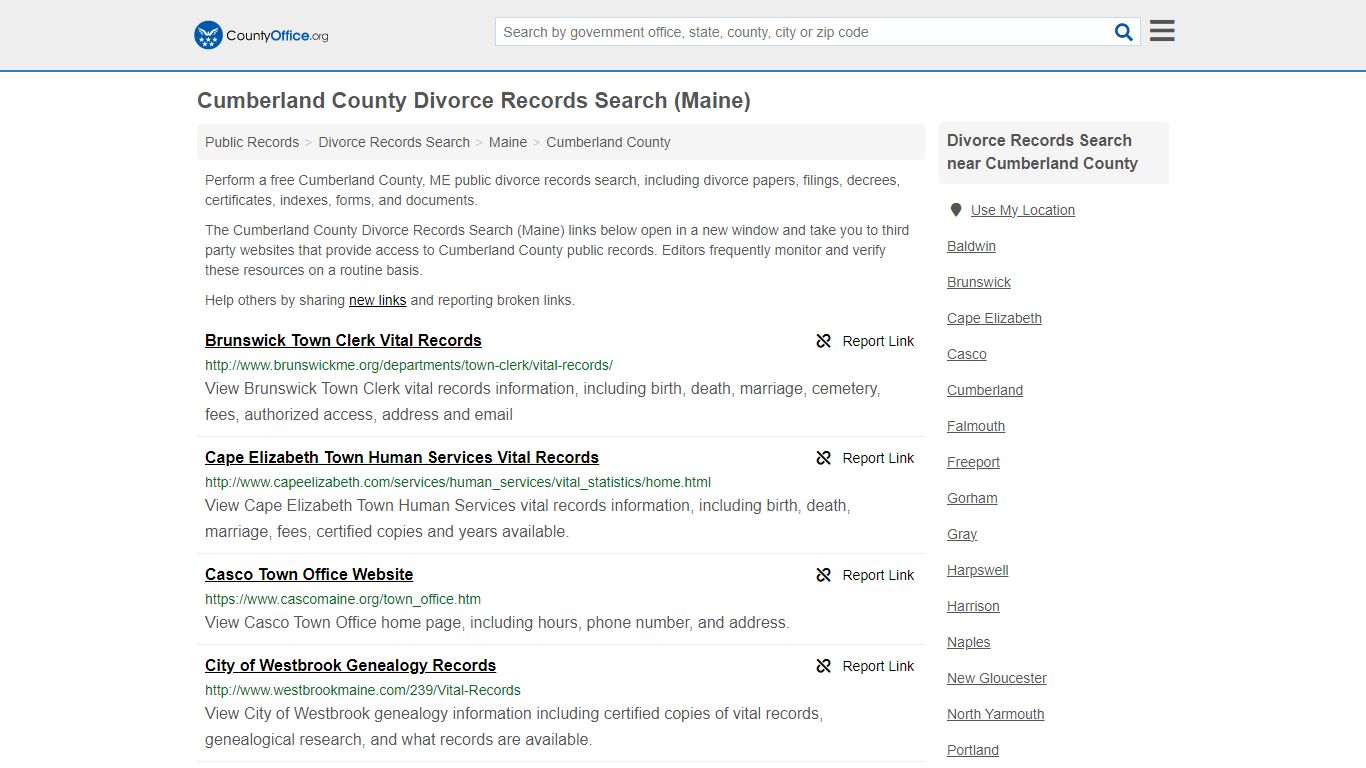Image resolution: width=1366 pixels, height=768 pixels.
Task: Open Cape Elizabeth in nearby list
Action: coord(994,318)
